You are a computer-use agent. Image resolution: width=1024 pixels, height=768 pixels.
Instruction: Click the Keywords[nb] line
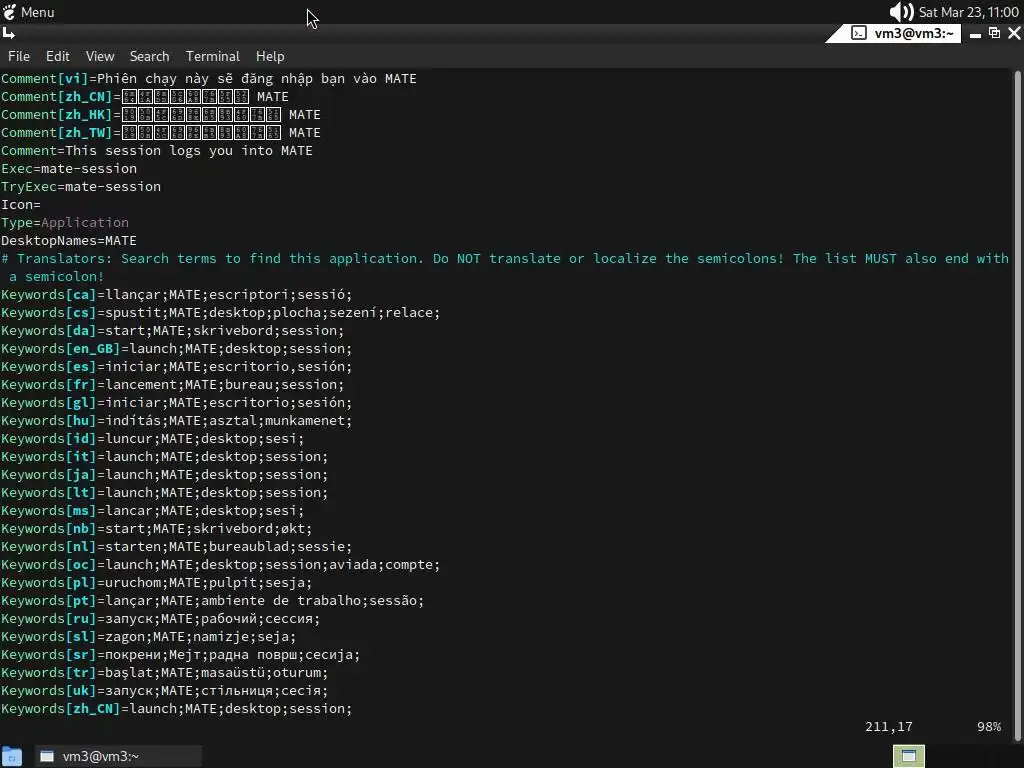[x=157, y=529]
